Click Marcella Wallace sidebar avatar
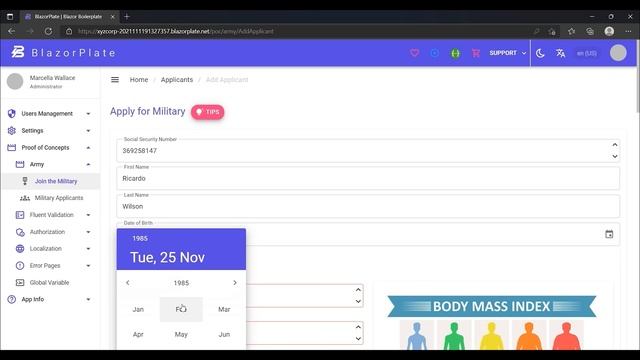The height and width of the screenshot is (360, 640). click(15, 81)
